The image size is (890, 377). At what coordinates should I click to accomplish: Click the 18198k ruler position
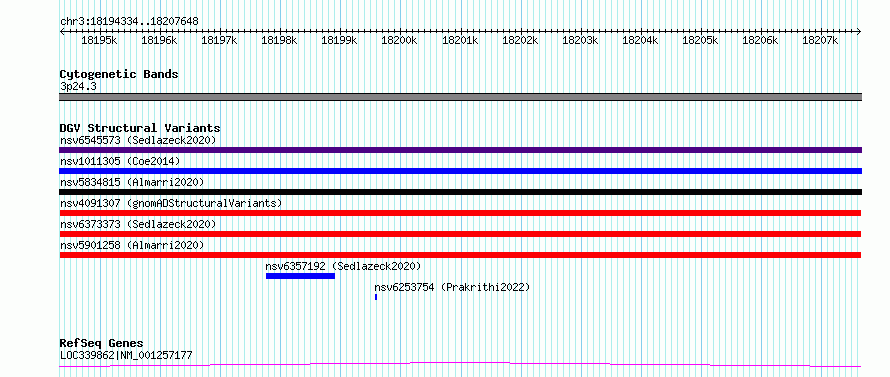coord(280,40)
